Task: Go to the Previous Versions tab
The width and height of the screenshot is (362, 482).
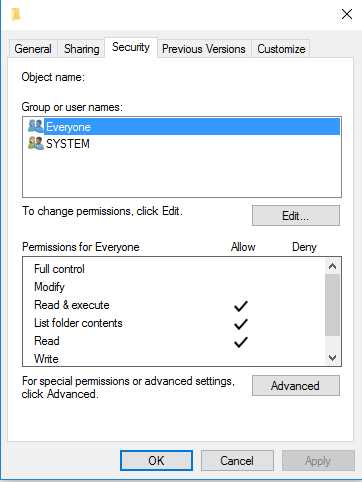Action: (x=204, y=49)
